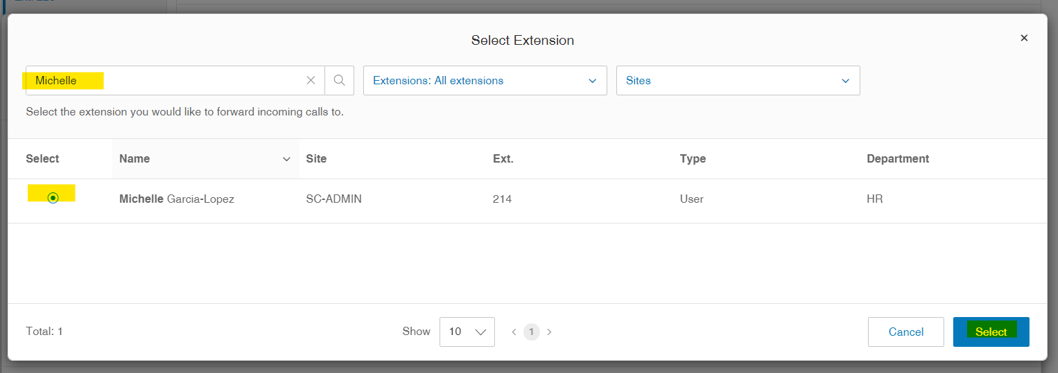The width and height of the screenshot is (1058, 373).
Task: Go to next page arrow
Action: pyautogui.click(x=549, y=332)
